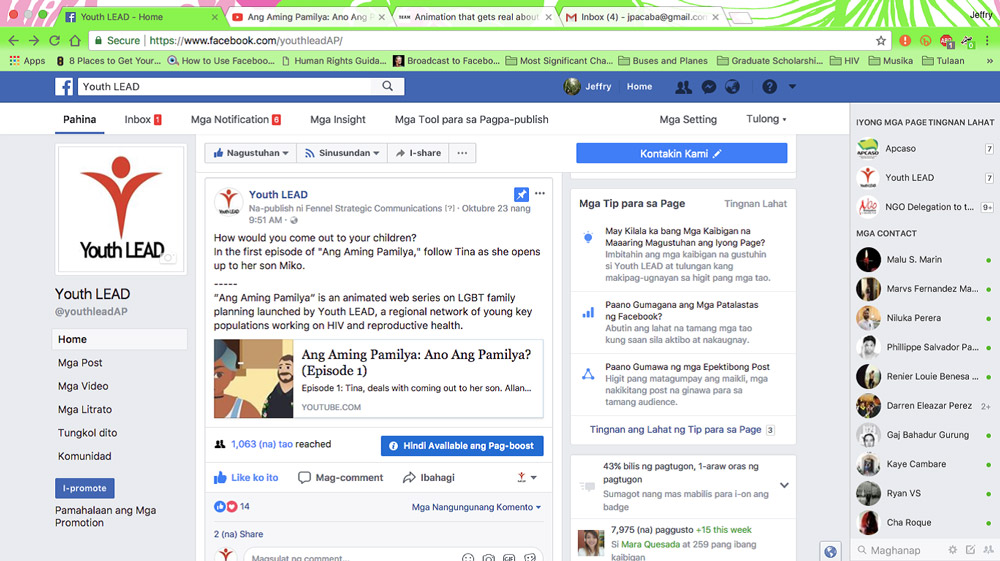The image size is (1000, 561).
Task: Open the Tulong dropdown menu
Action: coord(766,119)
